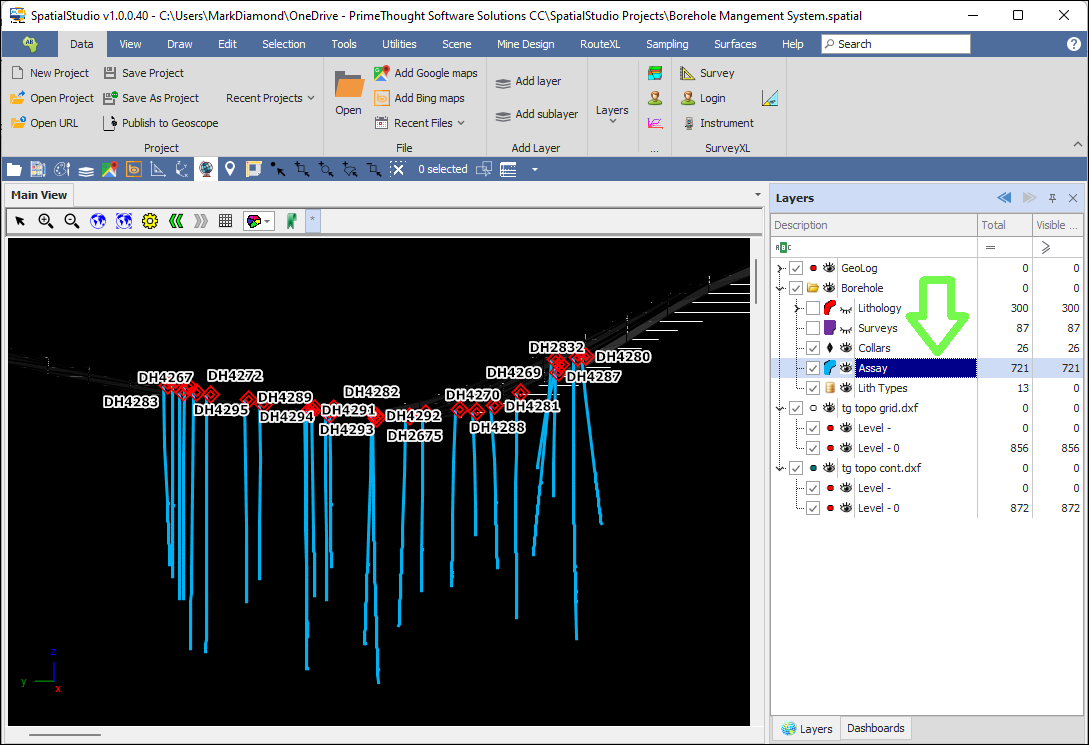
Task: Click Add Google maps icon
Action: [381, 73]
